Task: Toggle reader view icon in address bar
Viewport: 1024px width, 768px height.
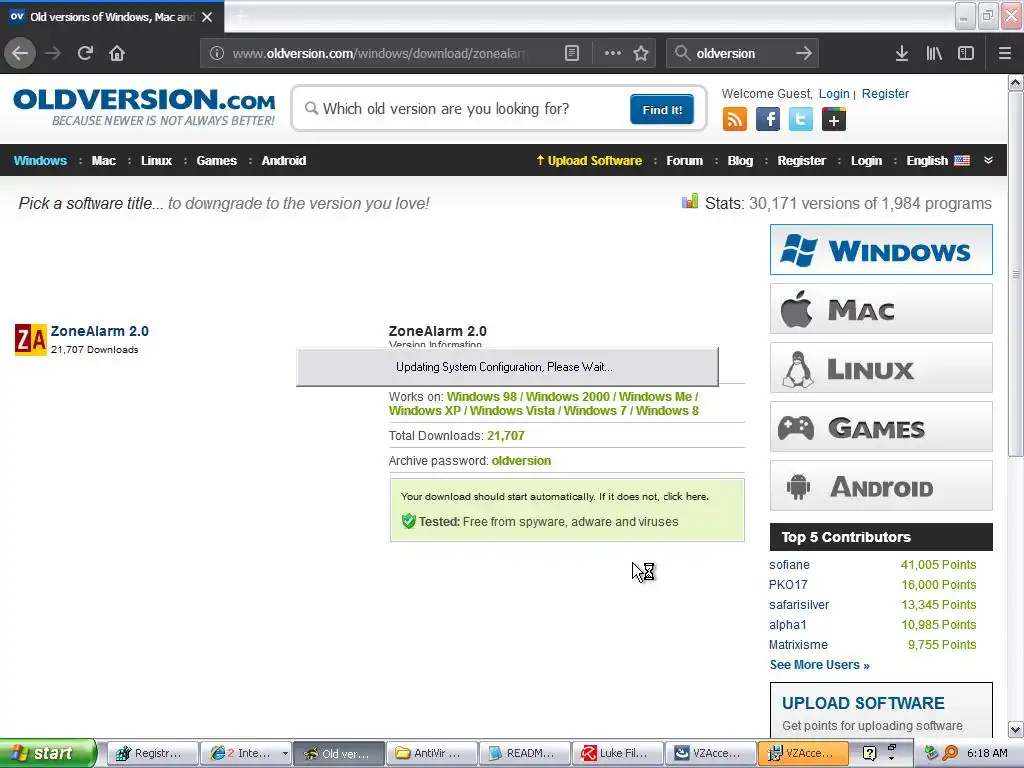Action: pyautogui.click(x=571, y=53)
